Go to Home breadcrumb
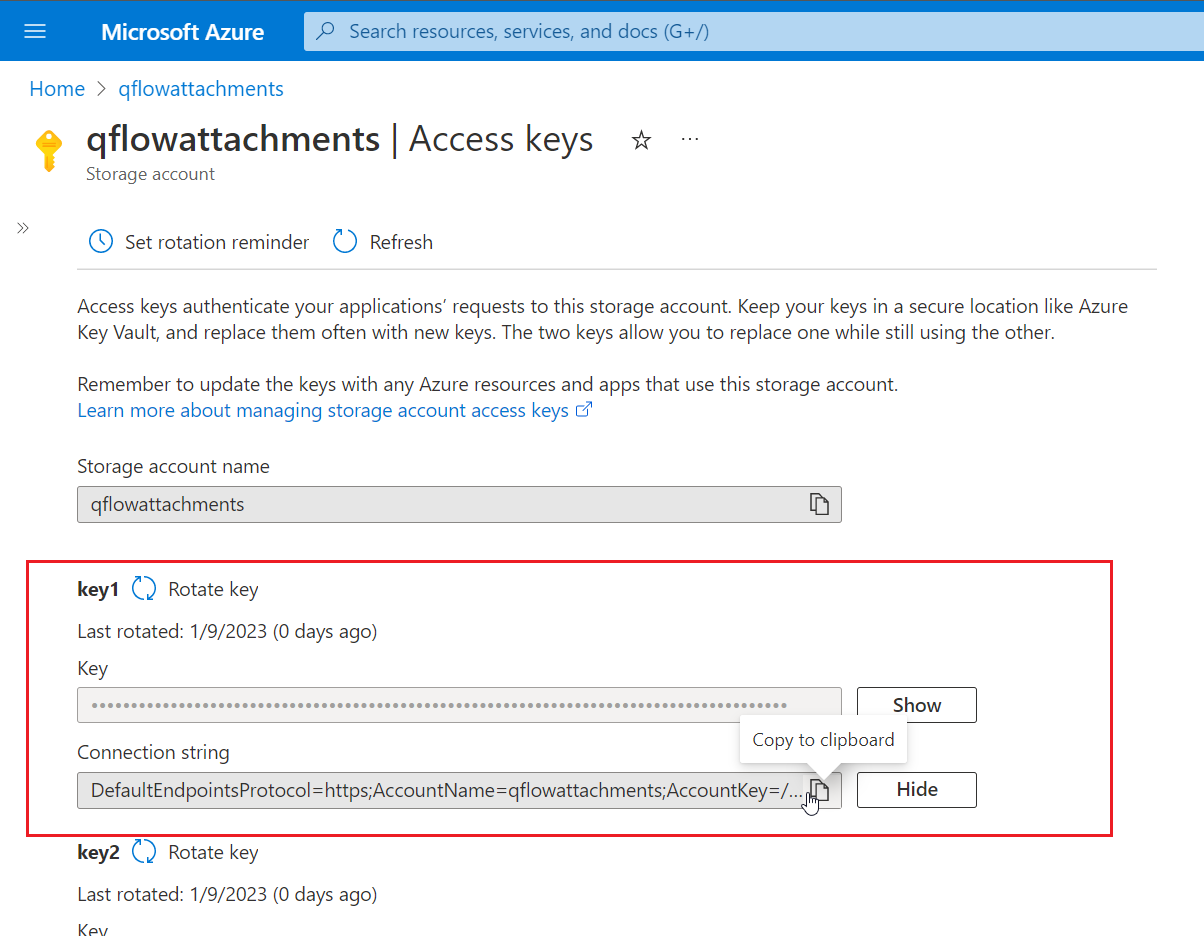 click(x=57, y=89)
